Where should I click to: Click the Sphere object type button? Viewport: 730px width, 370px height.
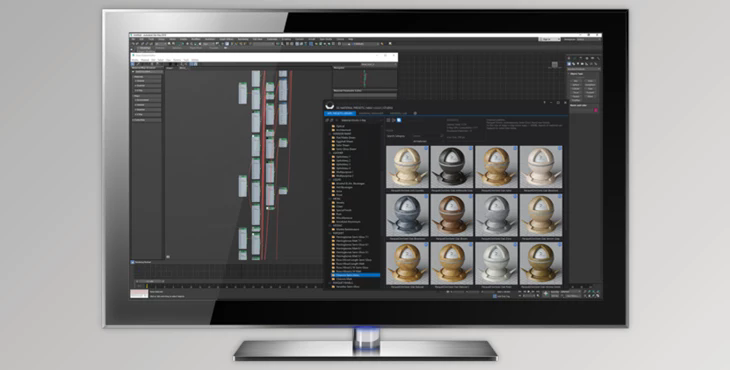tap(576, 85)
